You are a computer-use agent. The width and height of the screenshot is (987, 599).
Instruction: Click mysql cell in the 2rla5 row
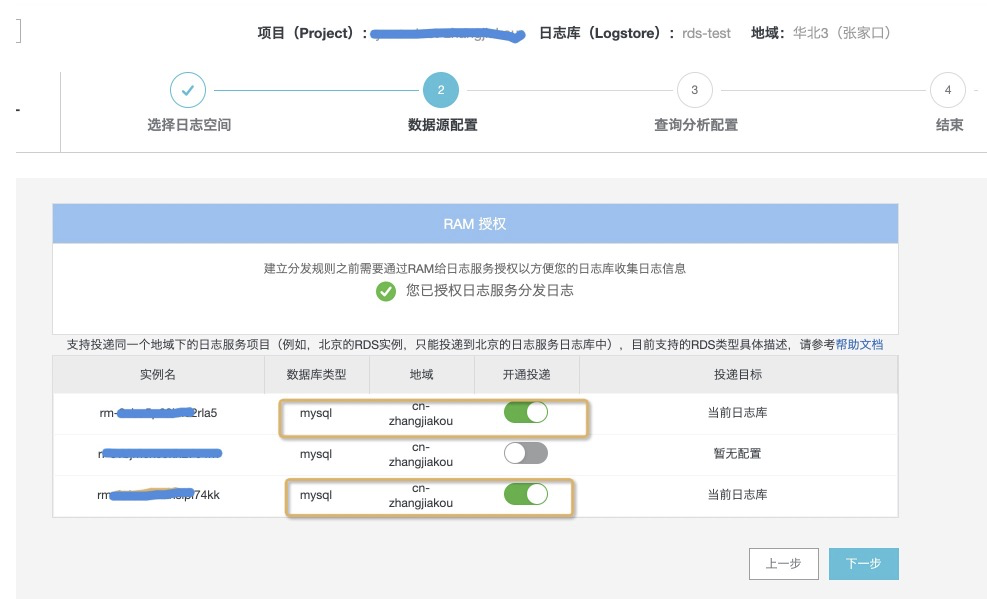315,413
